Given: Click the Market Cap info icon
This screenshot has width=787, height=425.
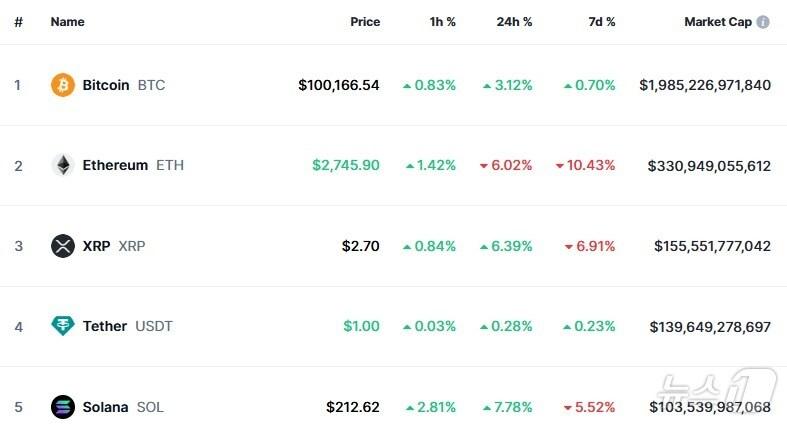Looking at the screenshot, I should click(763, 22).
